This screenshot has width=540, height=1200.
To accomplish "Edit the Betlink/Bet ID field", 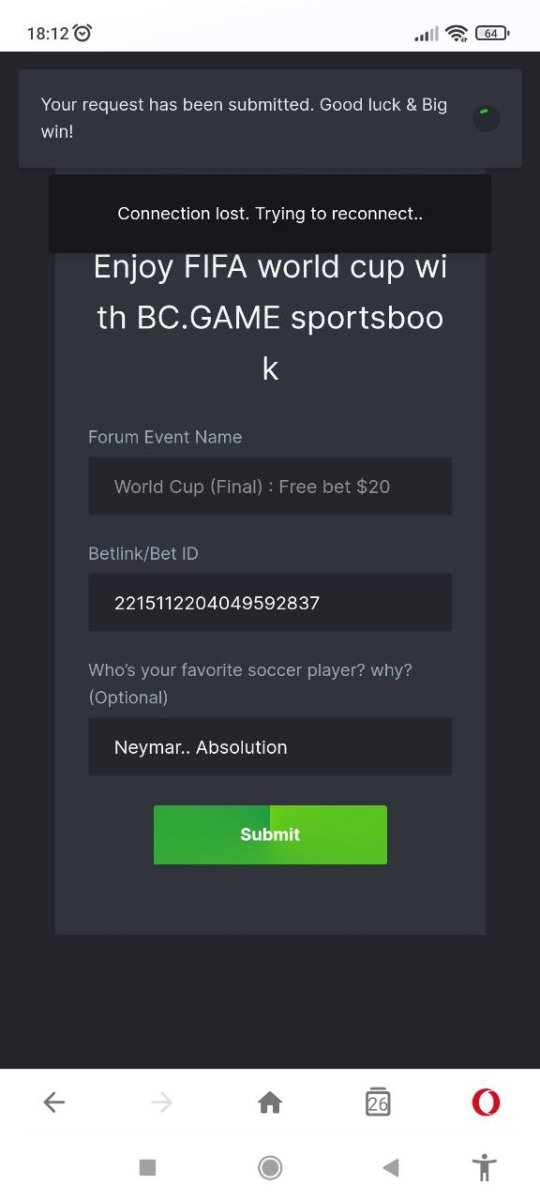I will pyautogui.click(x=270, y=602).
